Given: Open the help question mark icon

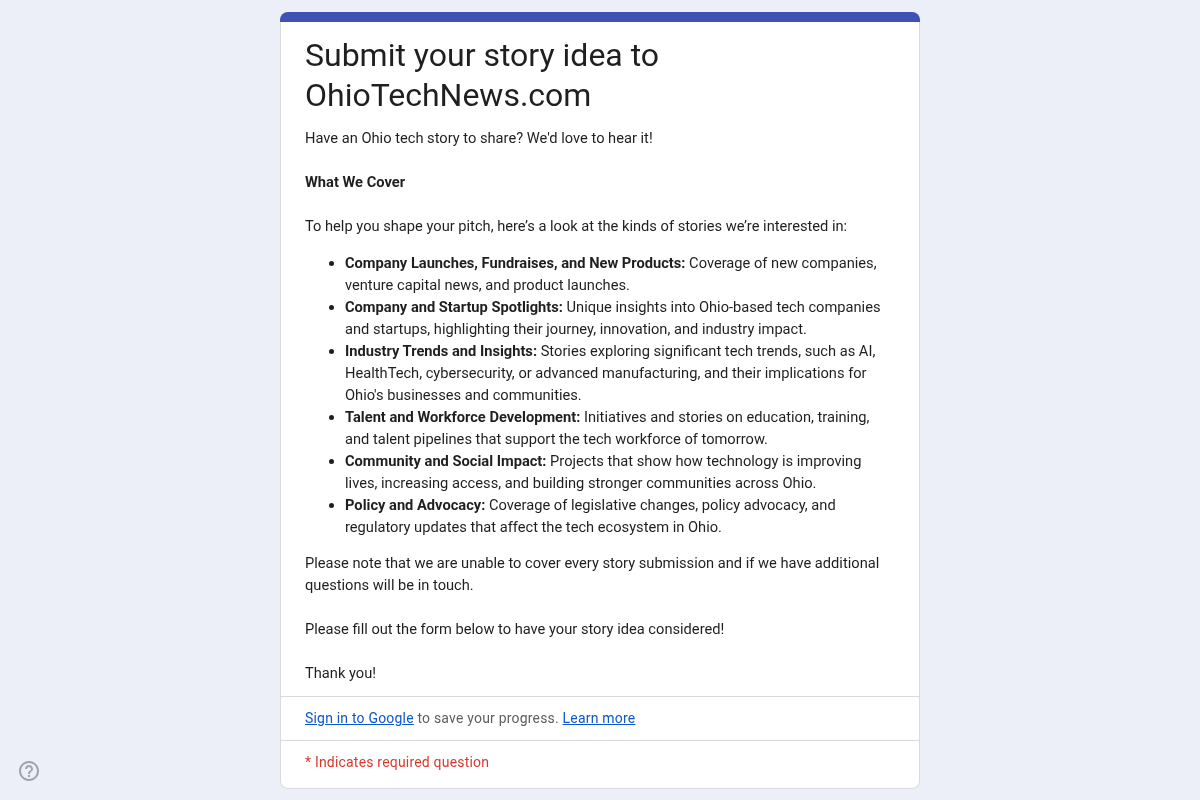Looking at the screenshot, I should [x=29, y=771].
